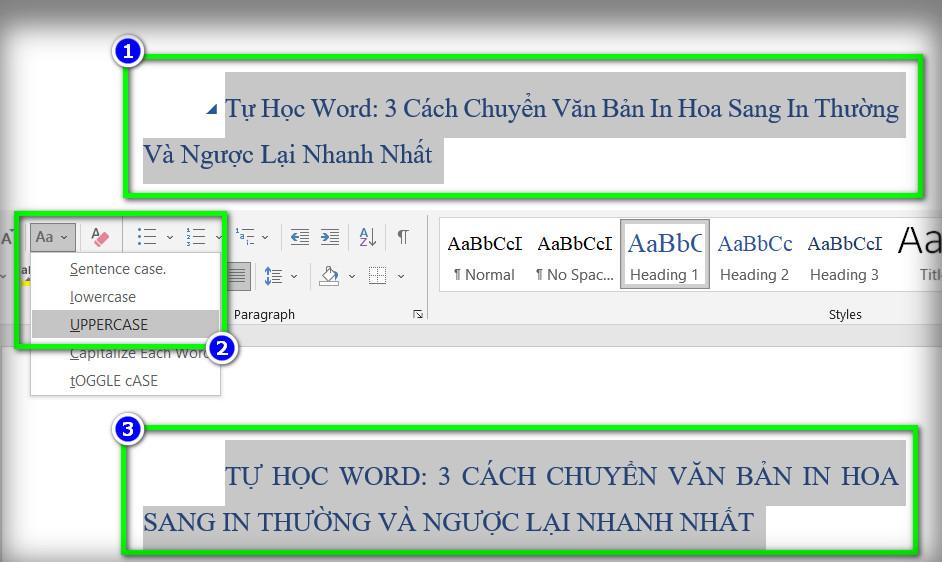Click the title-case heading 'Tự Học Word: 3 Cách...'
The width and height of the screenshot is (942, 562).
pyautogui.click(x=520, y=131)
